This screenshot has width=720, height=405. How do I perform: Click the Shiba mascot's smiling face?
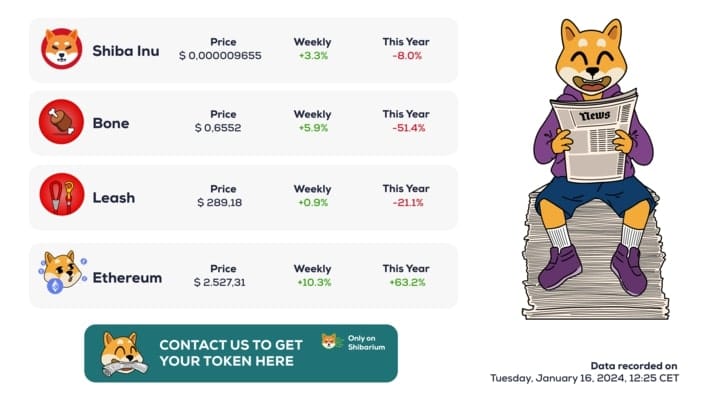click(596, 63)
